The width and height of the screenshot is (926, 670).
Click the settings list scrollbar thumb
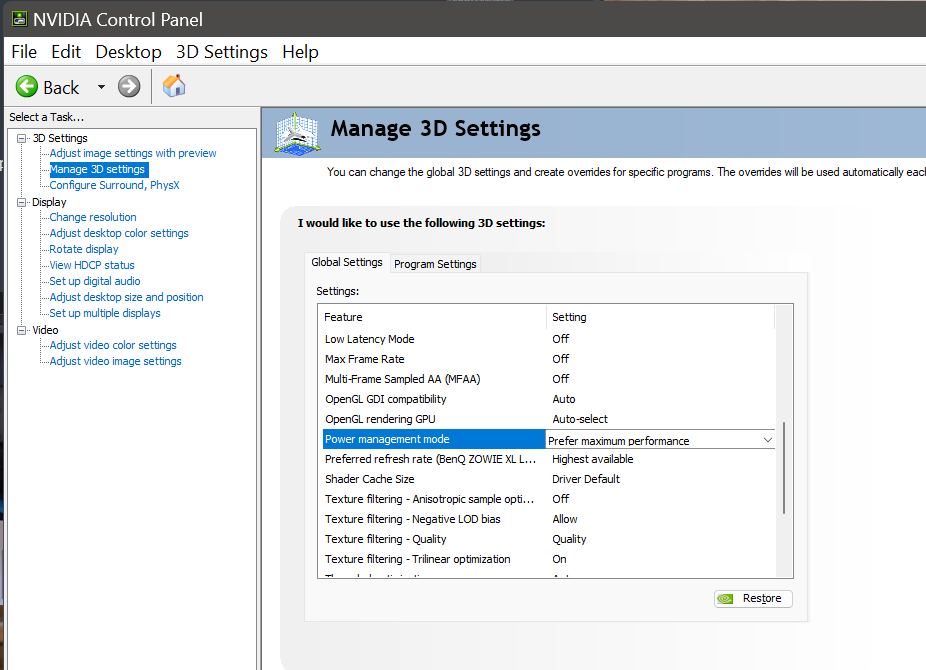pos(784,468)
